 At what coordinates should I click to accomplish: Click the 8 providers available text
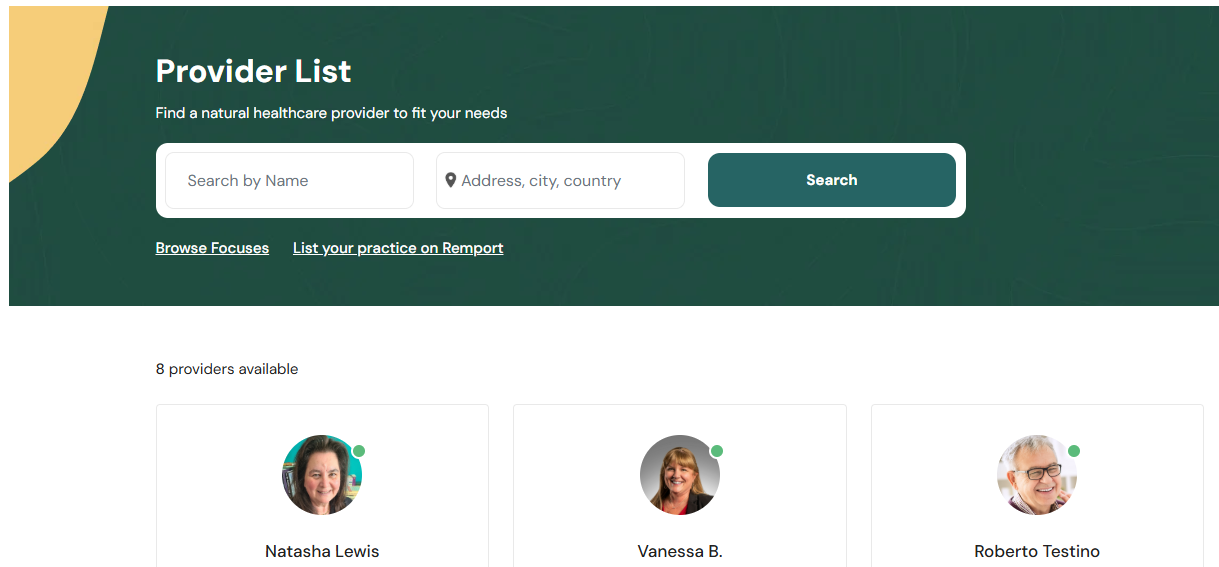227,369
